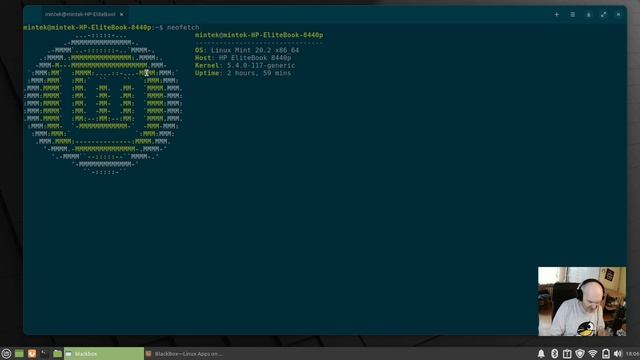Image resolution: width=640 pixels, height=360 pixels.
Task: Select the mintek@mintek-HP-EliteBook terminal tab
Action: click(80, 14)
